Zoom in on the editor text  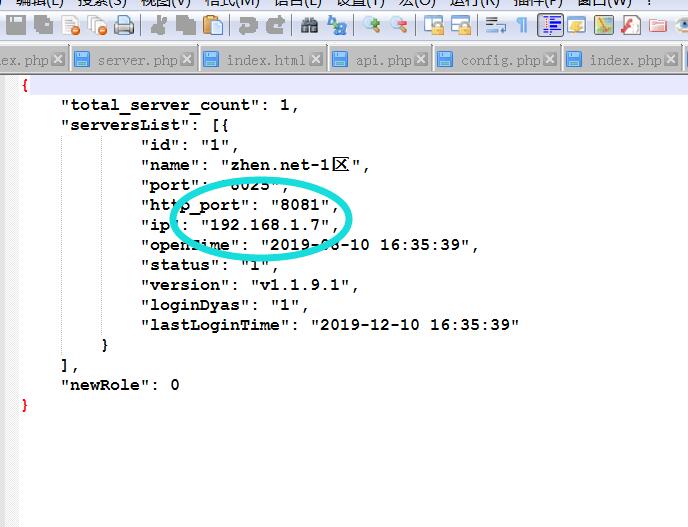[x=373, y=25]
